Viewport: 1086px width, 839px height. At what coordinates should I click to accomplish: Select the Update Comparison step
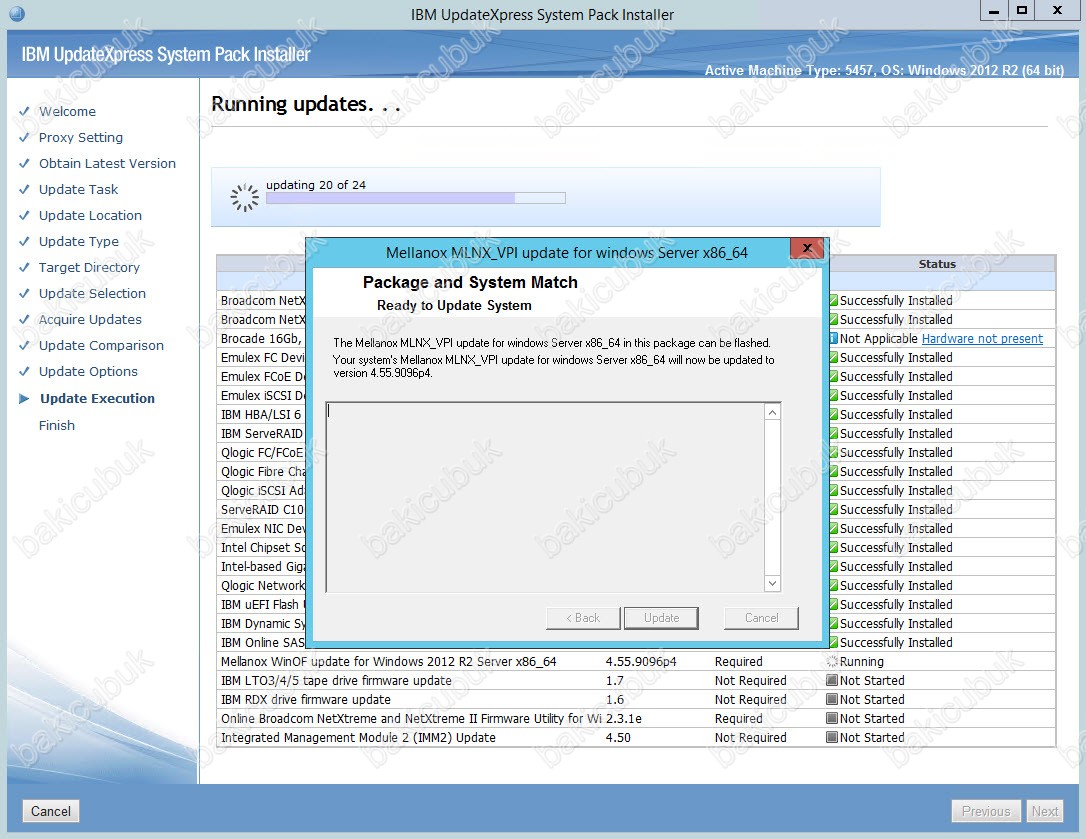(x=101, y=346)
